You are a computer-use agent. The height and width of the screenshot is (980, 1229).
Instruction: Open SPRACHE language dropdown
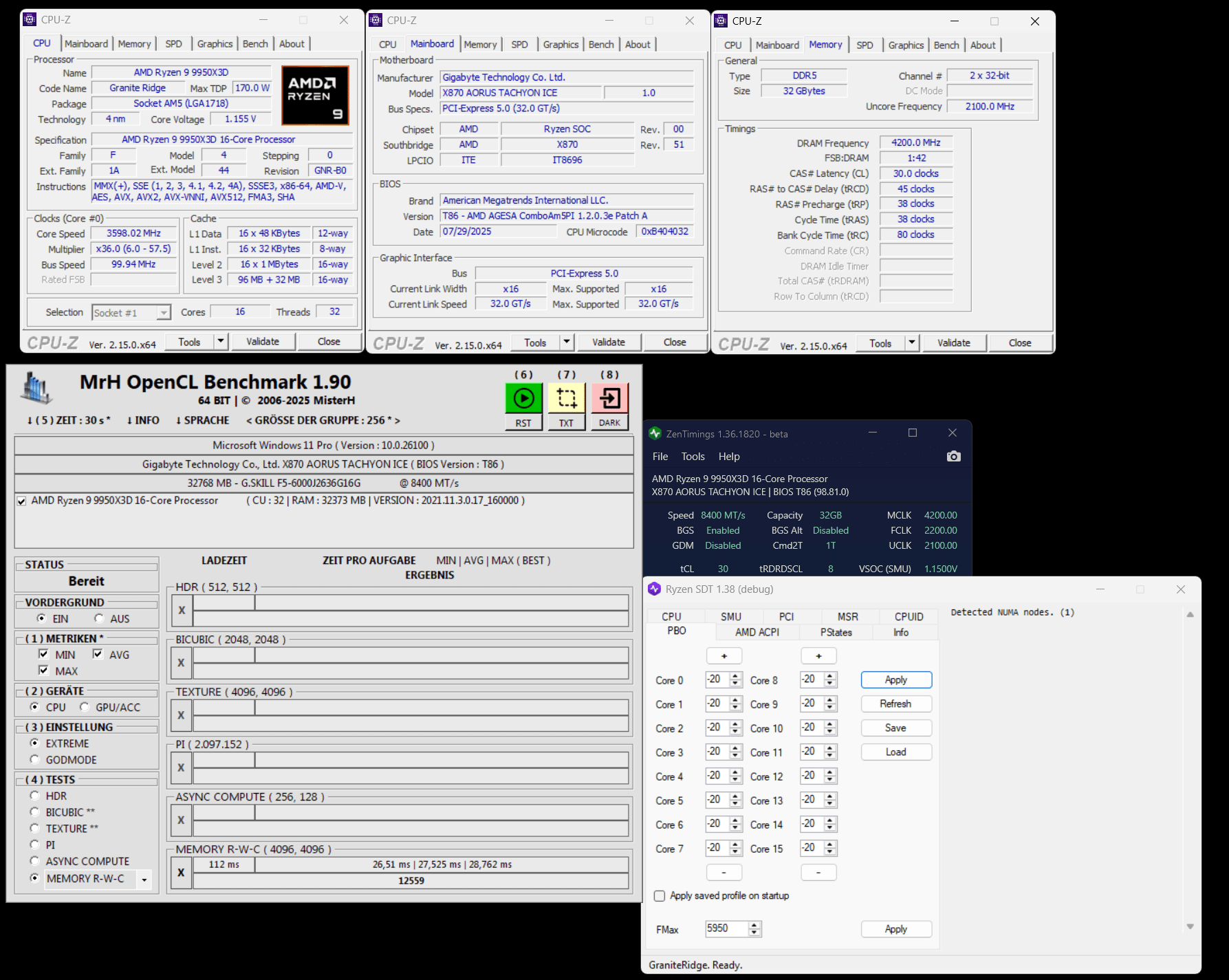coord(203,420)
